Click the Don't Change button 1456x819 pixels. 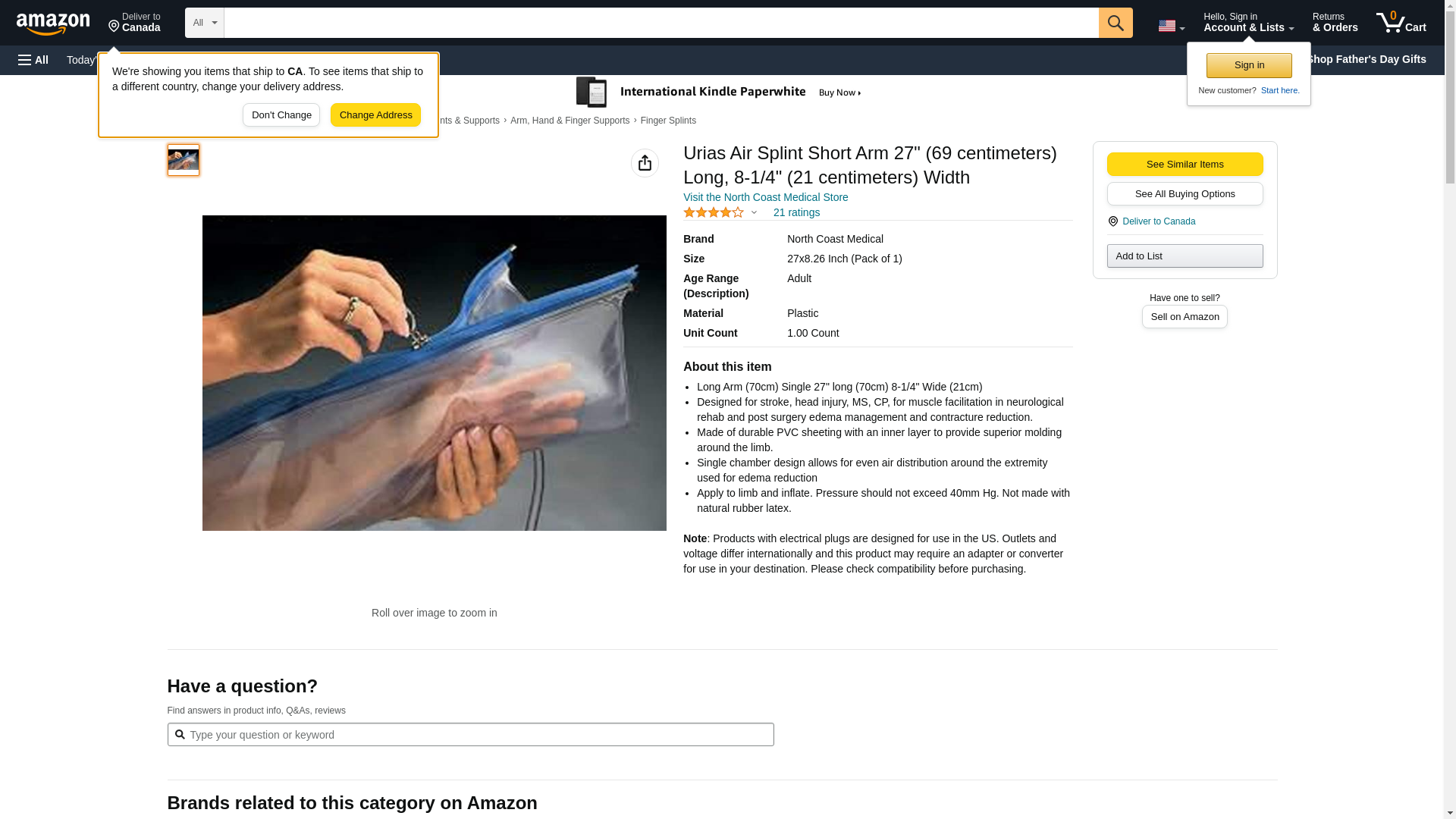pyautogui.click(x=281, y=115)
